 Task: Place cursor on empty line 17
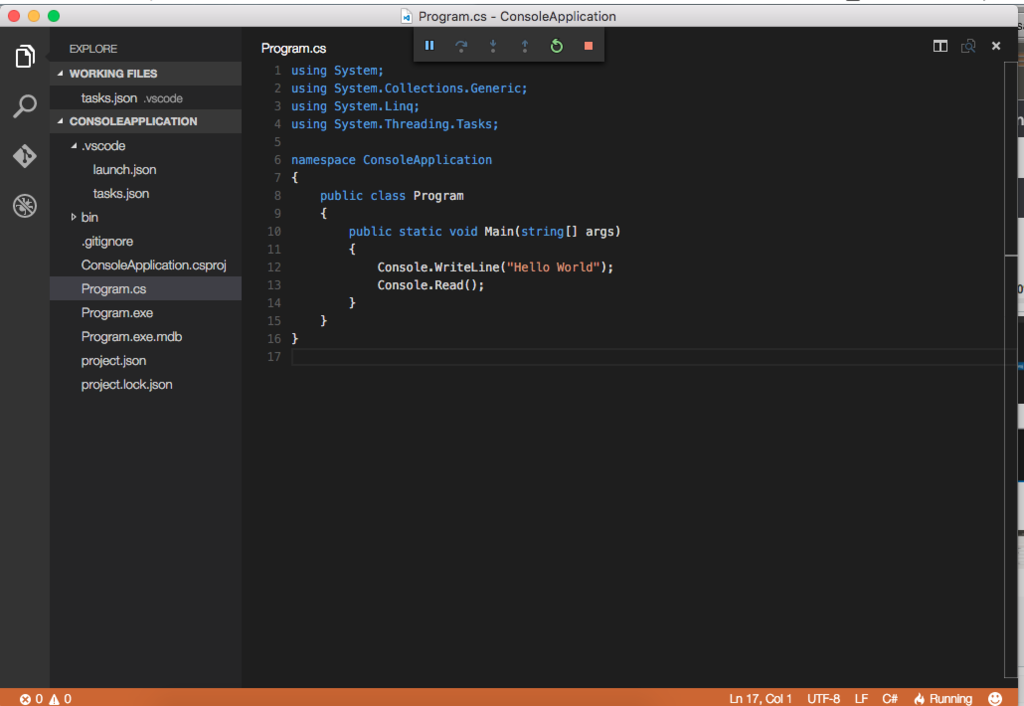tap(647, 357)
